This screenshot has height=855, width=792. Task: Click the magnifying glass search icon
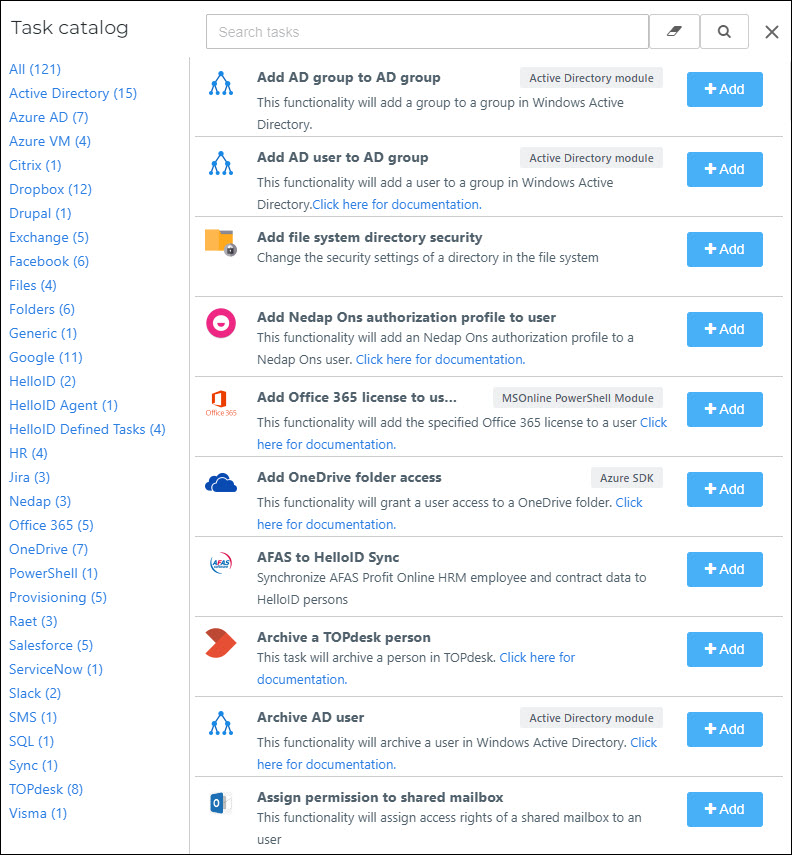724,32
